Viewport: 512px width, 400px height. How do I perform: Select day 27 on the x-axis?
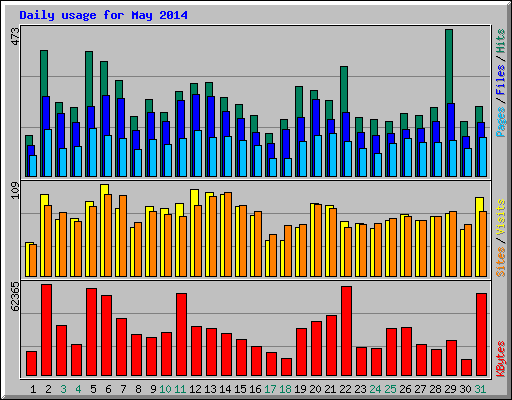coord(420,389)
